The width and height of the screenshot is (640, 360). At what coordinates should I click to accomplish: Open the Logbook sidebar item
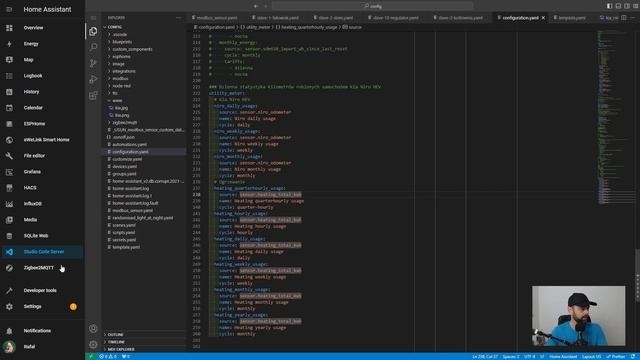(42, 76)
